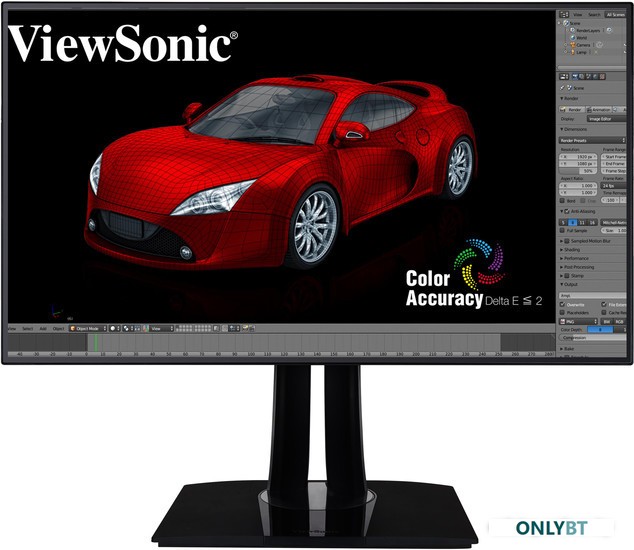Select anti-aliasing samples 16
The height and width of the screenshot is (550, 634).
point(592,222)
